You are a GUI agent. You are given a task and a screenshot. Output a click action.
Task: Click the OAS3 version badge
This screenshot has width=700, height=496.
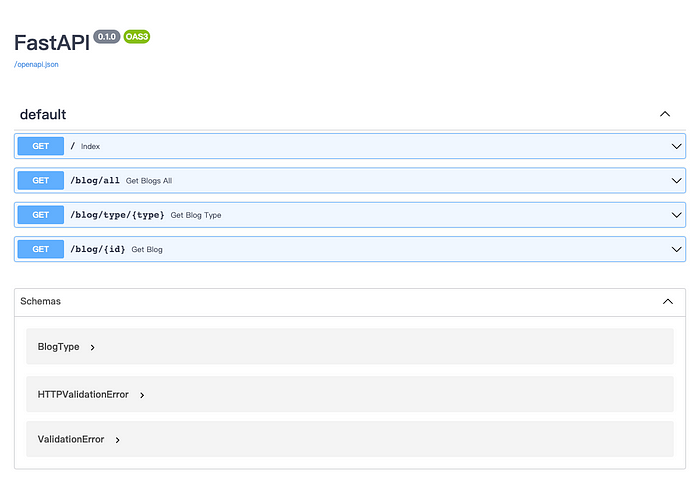pos(137,37)
